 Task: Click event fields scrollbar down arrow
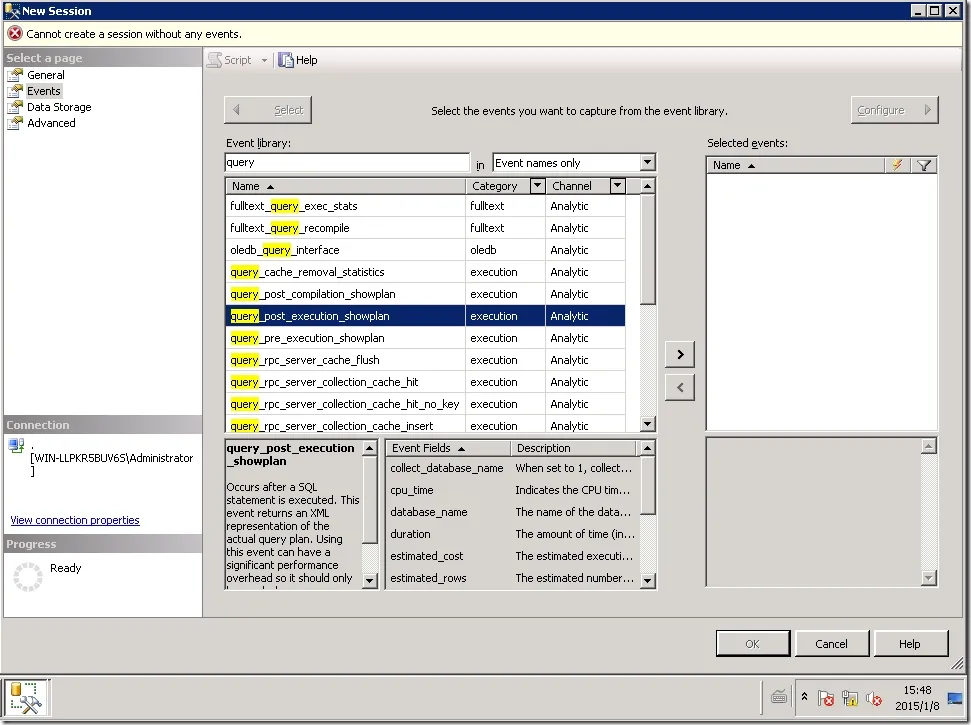[647, 580]
